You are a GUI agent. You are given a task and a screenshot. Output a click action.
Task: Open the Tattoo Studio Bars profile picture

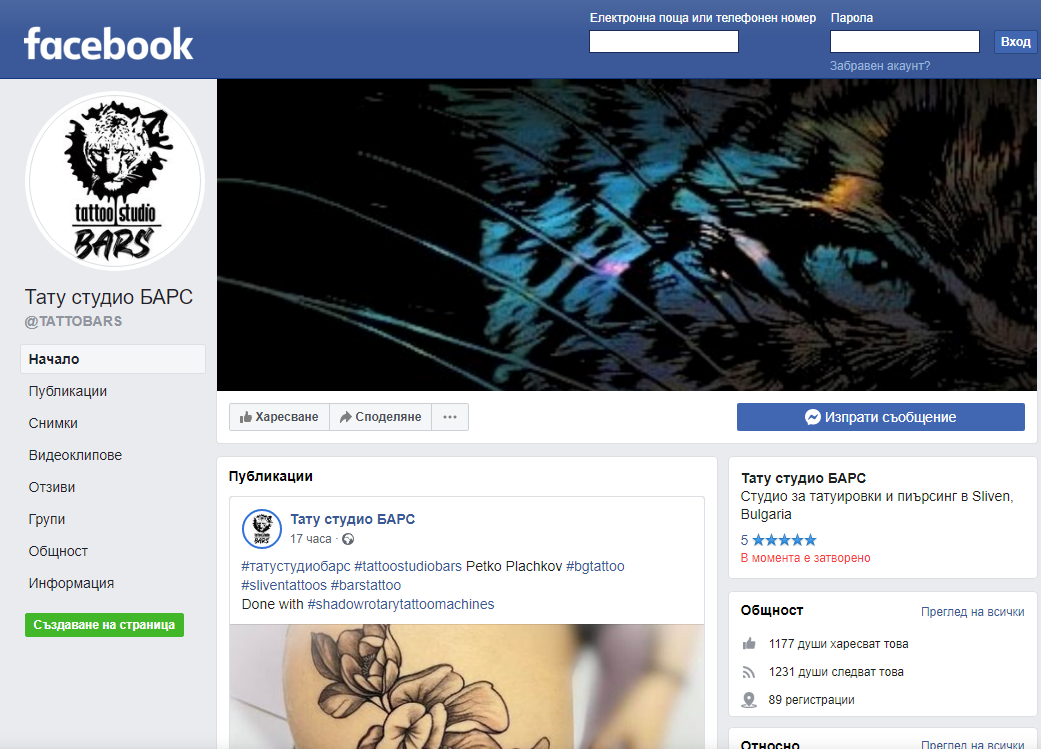click(x=115, y=181)
